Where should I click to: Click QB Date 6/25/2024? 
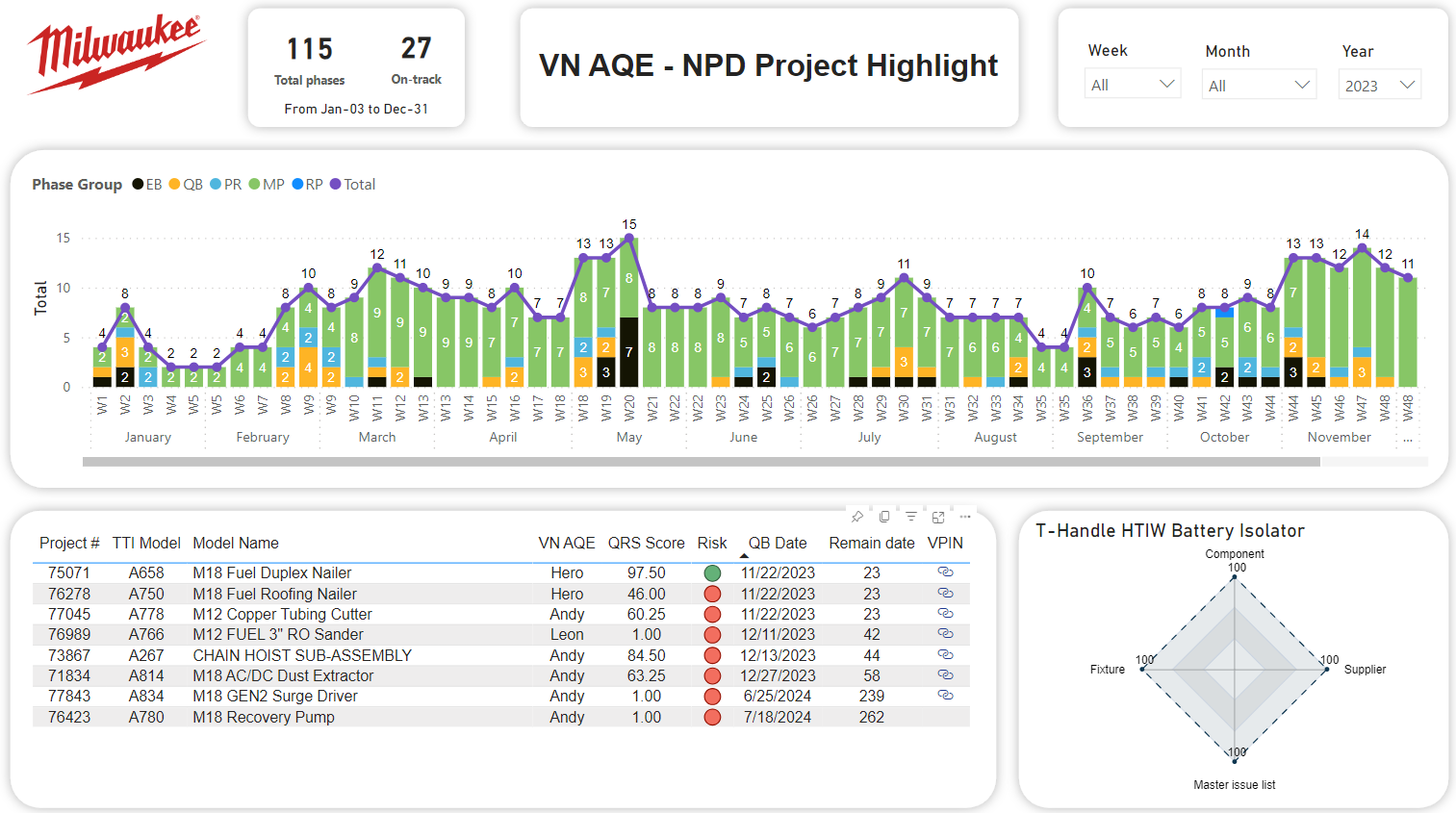pyautogui.click(x=778, y=697)
